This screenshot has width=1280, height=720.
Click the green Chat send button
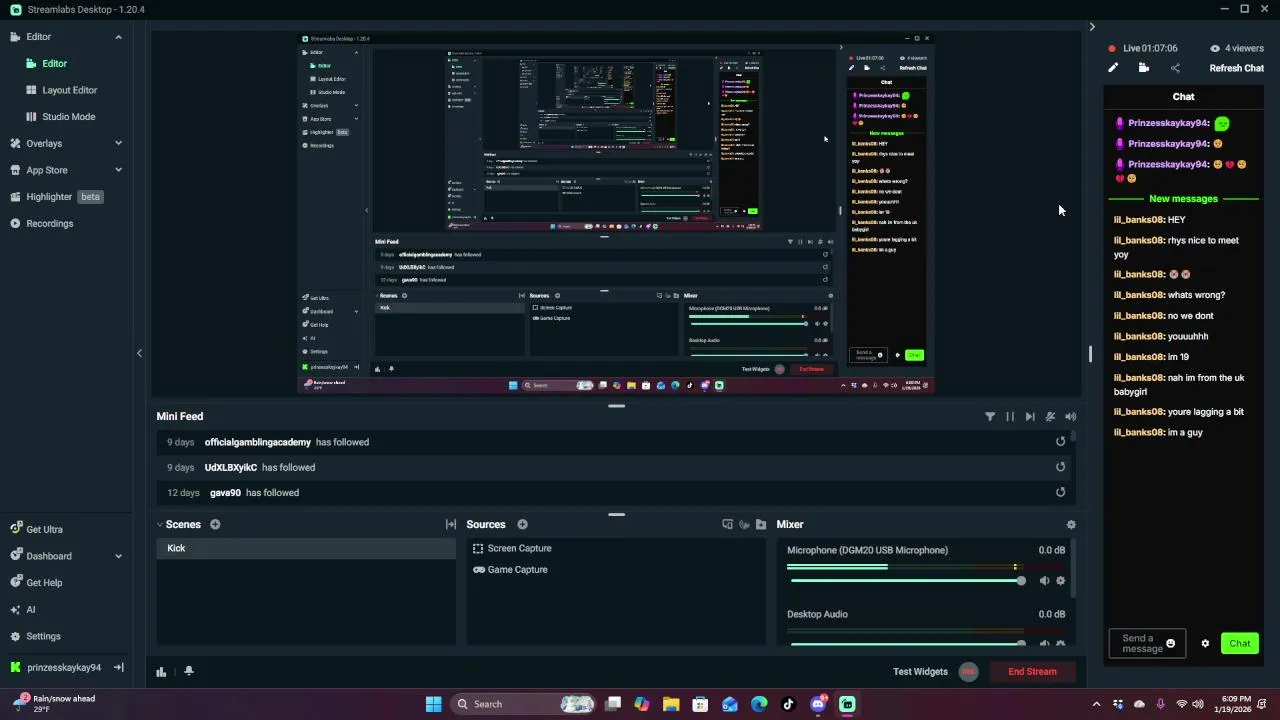(x=1240, y=644)
